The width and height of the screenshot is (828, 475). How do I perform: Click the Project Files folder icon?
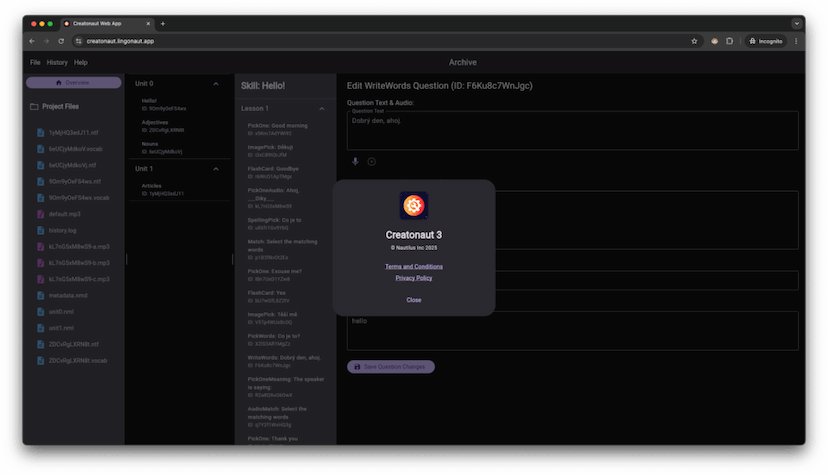click(x=34, y=107)
